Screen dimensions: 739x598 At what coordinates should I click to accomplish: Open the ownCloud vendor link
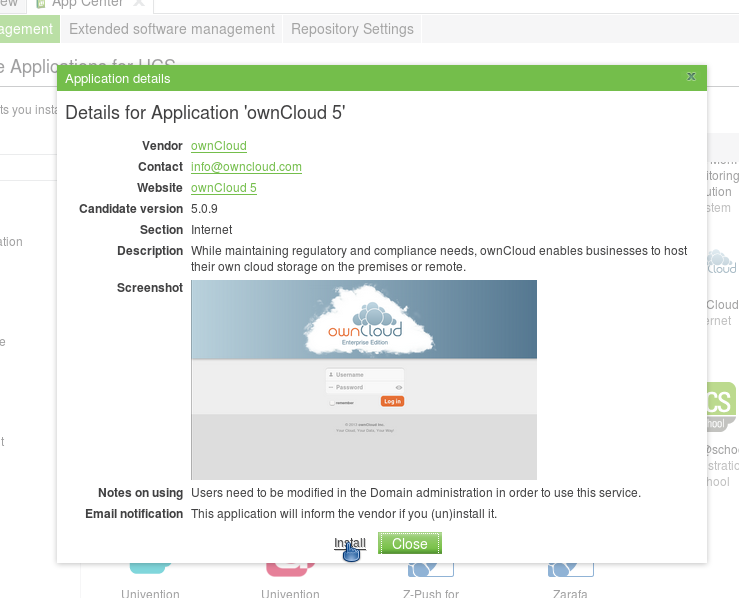click(218, 146)
